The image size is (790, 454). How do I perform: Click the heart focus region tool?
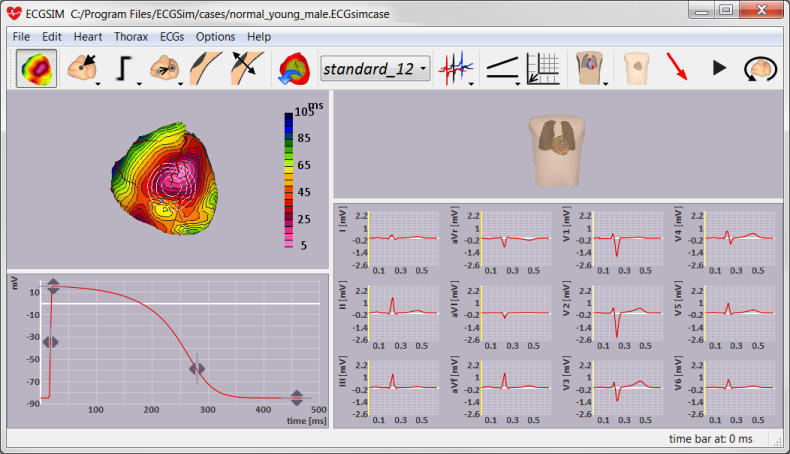tap(165, 69)
